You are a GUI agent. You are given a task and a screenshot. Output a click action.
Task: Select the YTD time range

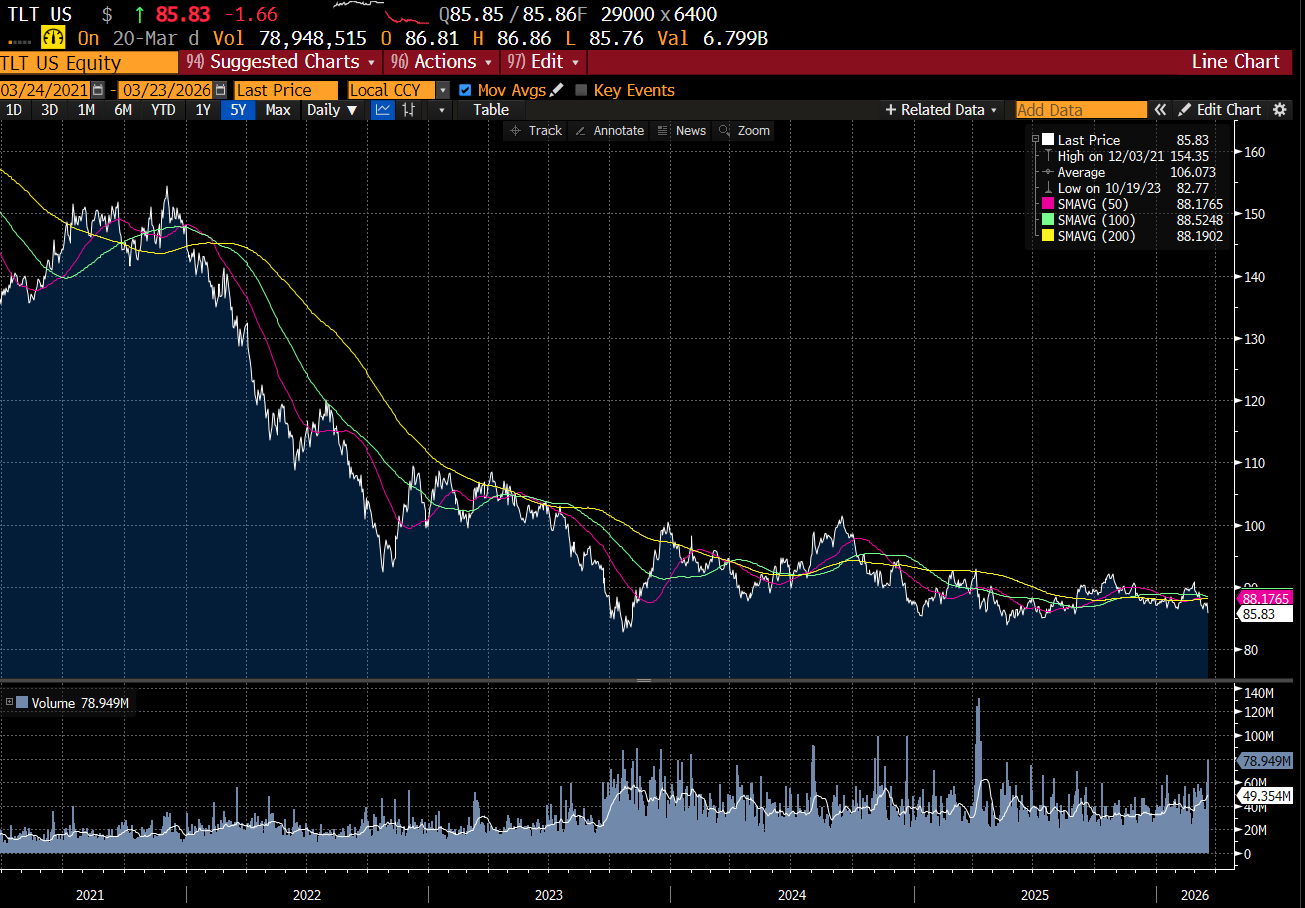point(163,110)
